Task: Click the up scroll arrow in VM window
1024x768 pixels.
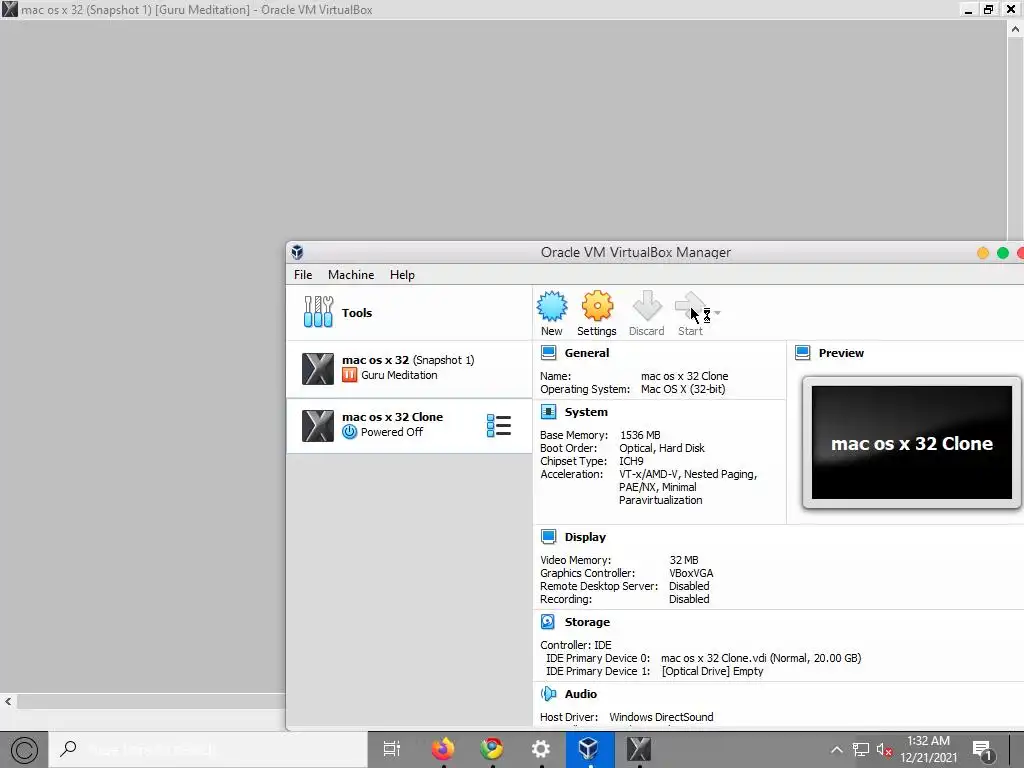Action: (1015, 29)
